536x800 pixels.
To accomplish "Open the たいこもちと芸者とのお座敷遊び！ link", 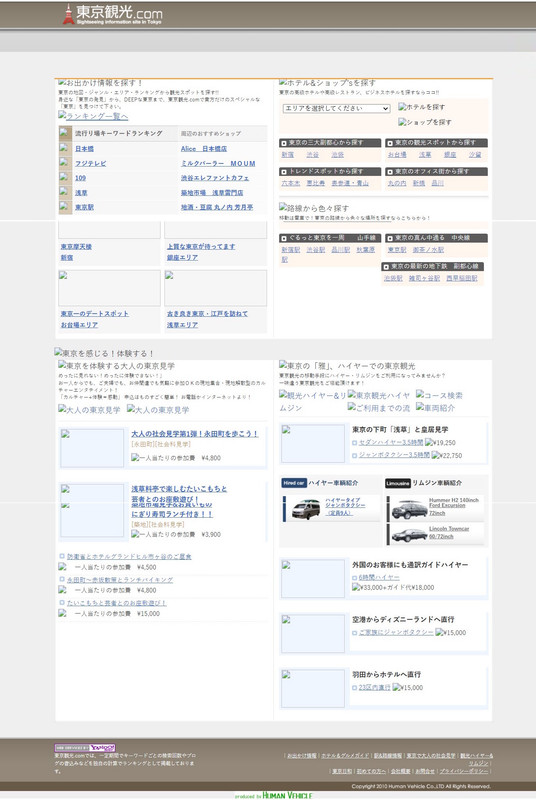I will tap(117, 603).
